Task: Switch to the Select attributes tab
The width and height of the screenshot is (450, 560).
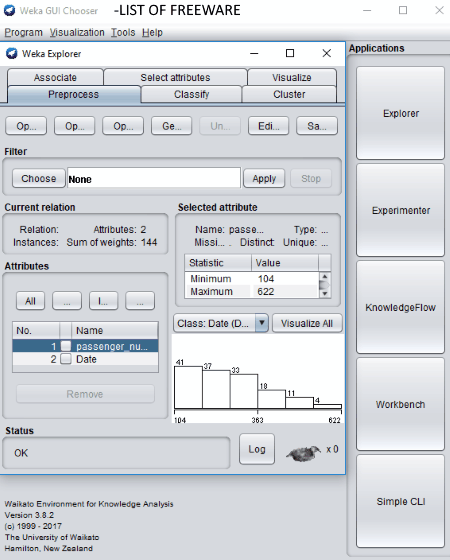Action: 175,77
